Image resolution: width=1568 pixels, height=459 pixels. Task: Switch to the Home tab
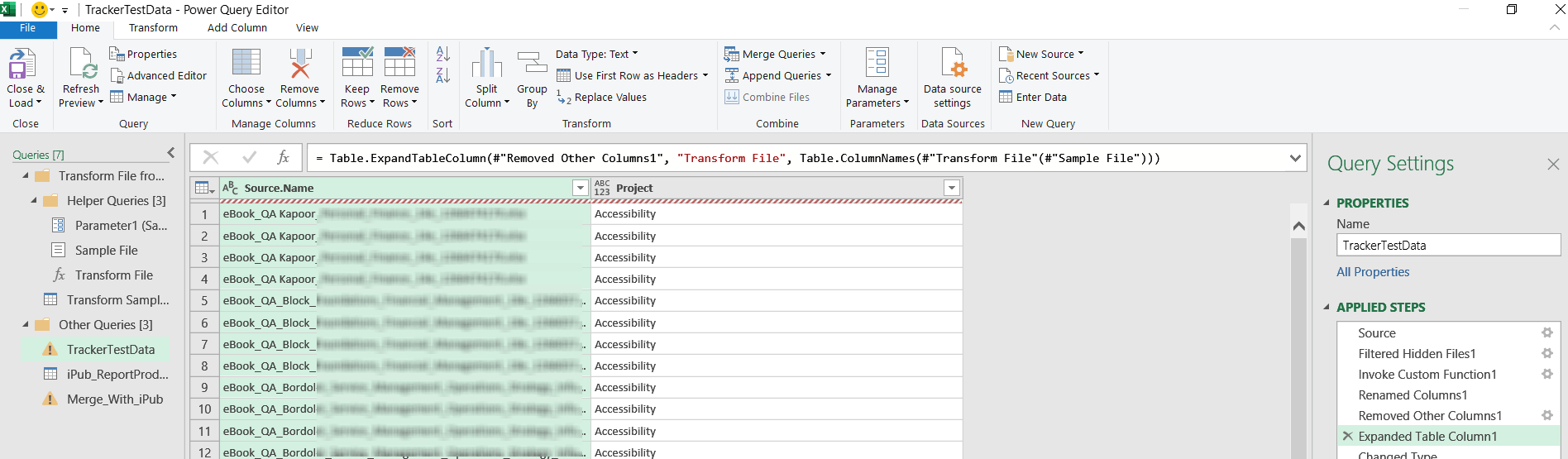(x=85, y=28)
